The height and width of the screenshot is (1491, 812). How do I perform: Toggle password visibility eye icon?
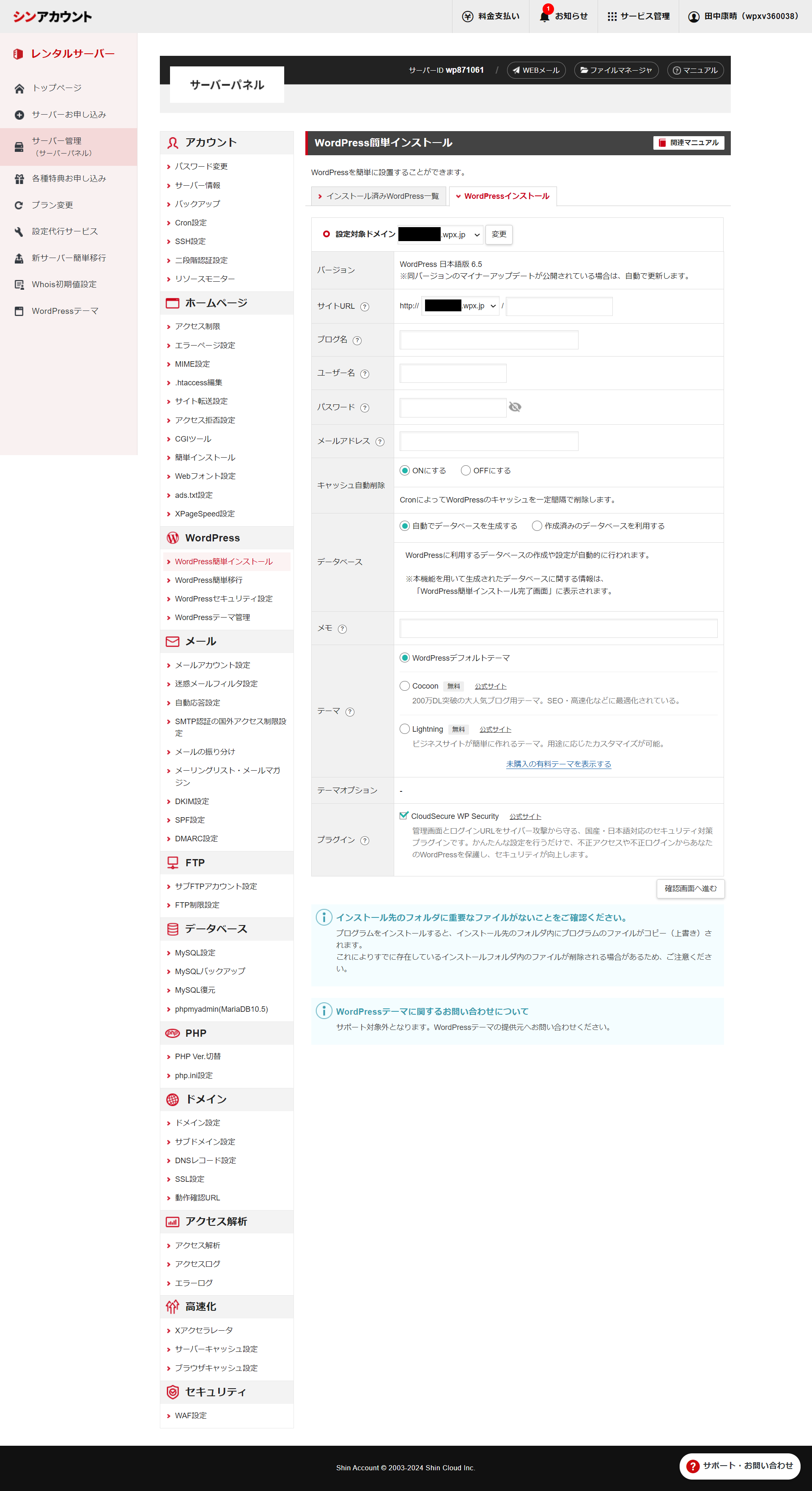click(x=515, y=407)
